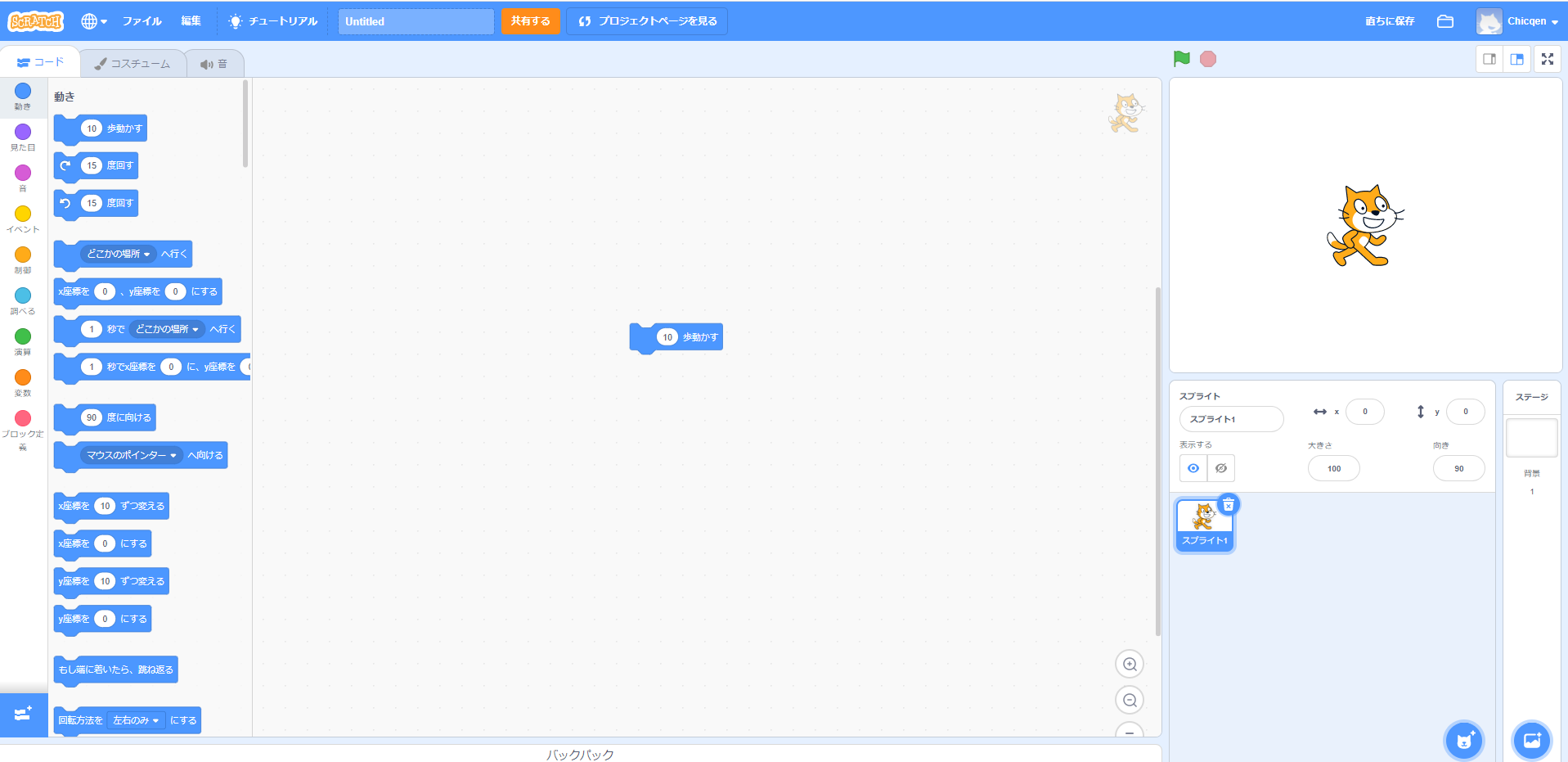Open the add extension button

point(23,714)
